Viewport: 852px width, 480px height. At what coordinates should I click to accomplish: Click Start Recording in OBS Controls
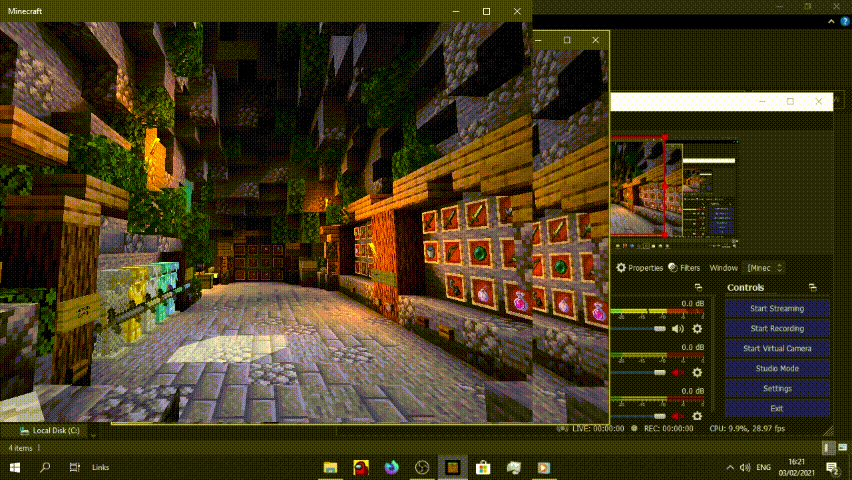[x=777, y=328]
